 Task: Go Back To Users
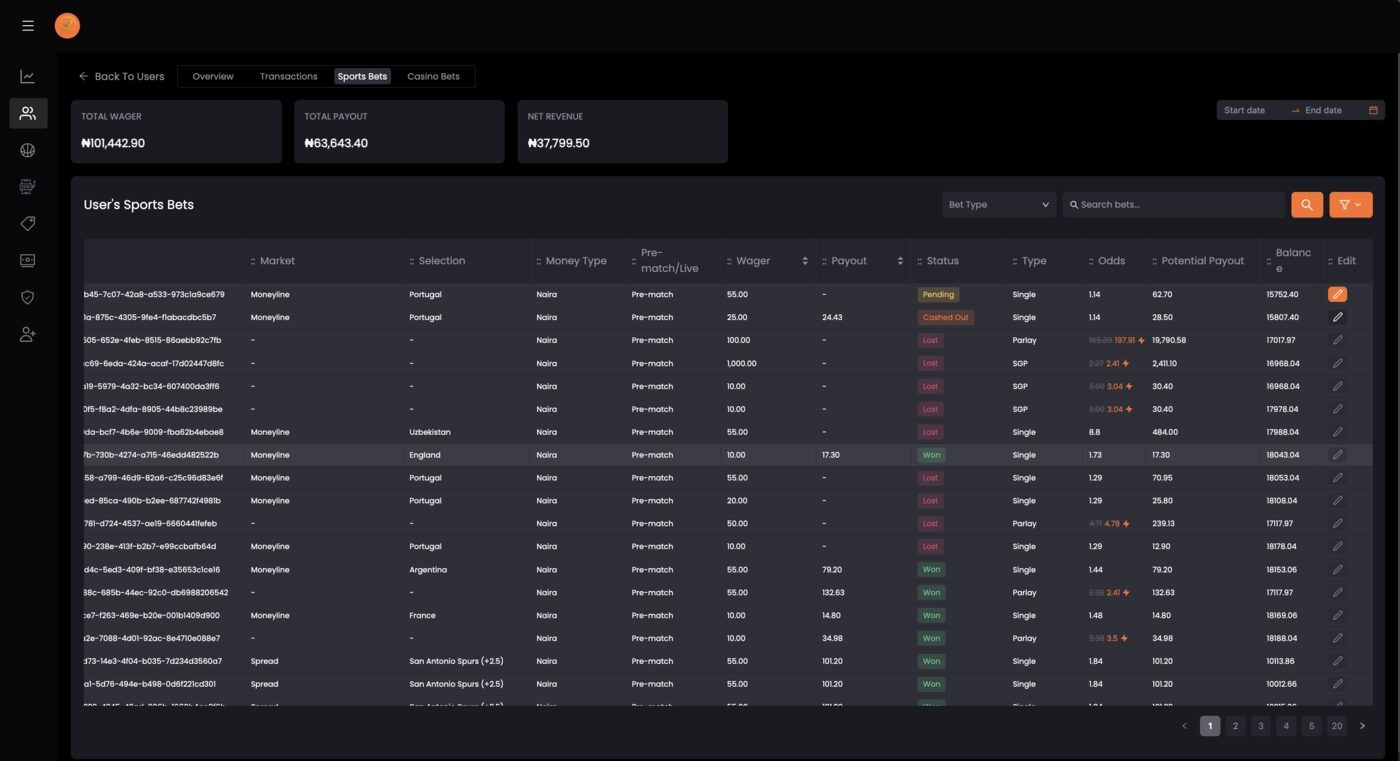121,76
